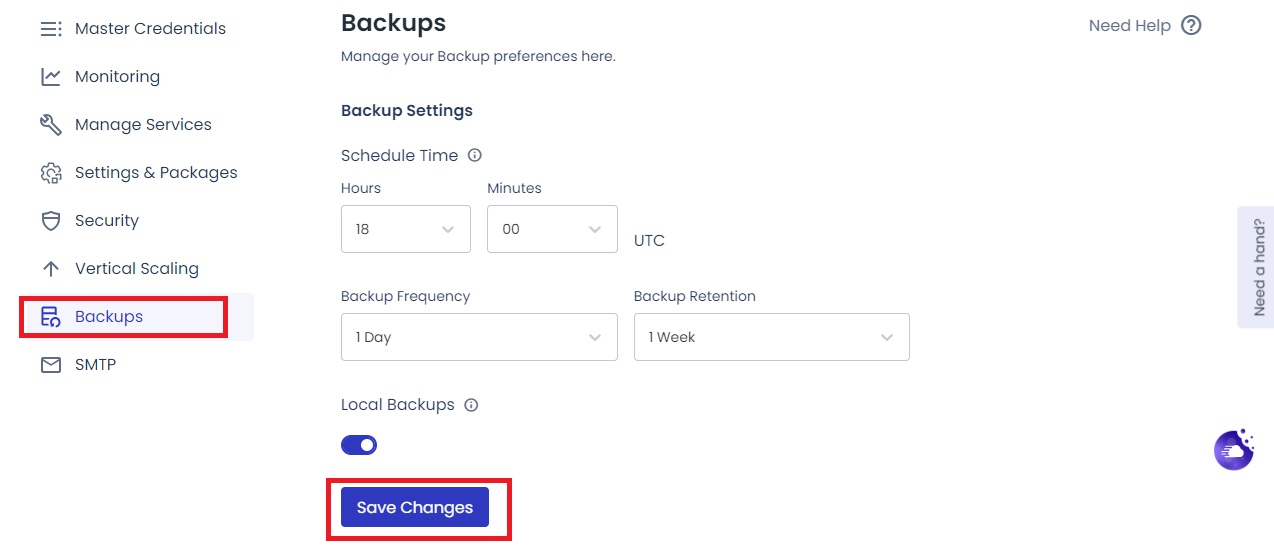Click the Local Backups info icon
The image size is (1274, 560).
pyautogui.click(x=471, y=405)
